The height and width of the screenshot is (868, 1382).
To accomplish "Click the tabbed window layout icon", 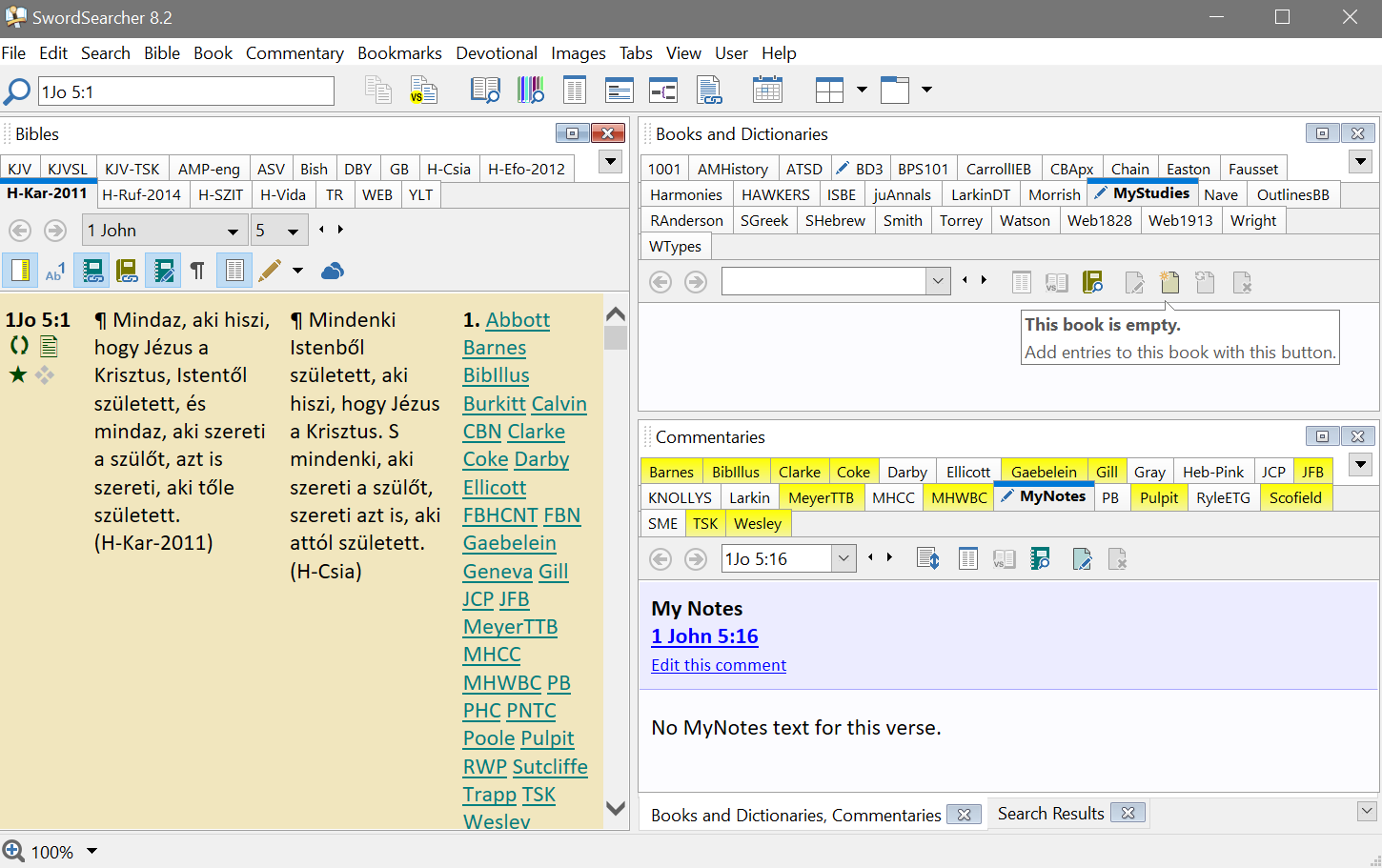I will [x=895, y=91].
